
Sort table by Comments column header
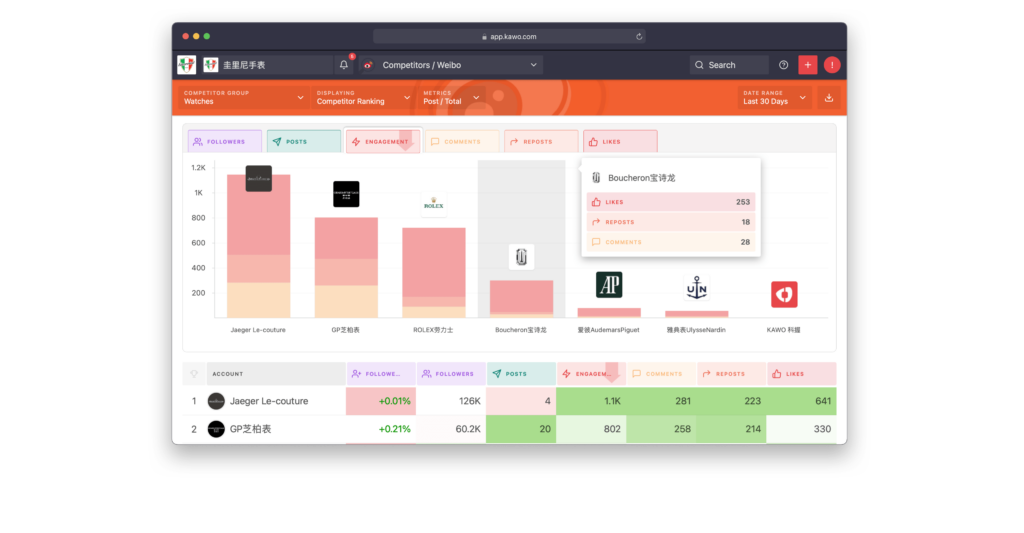coord(661,374)
